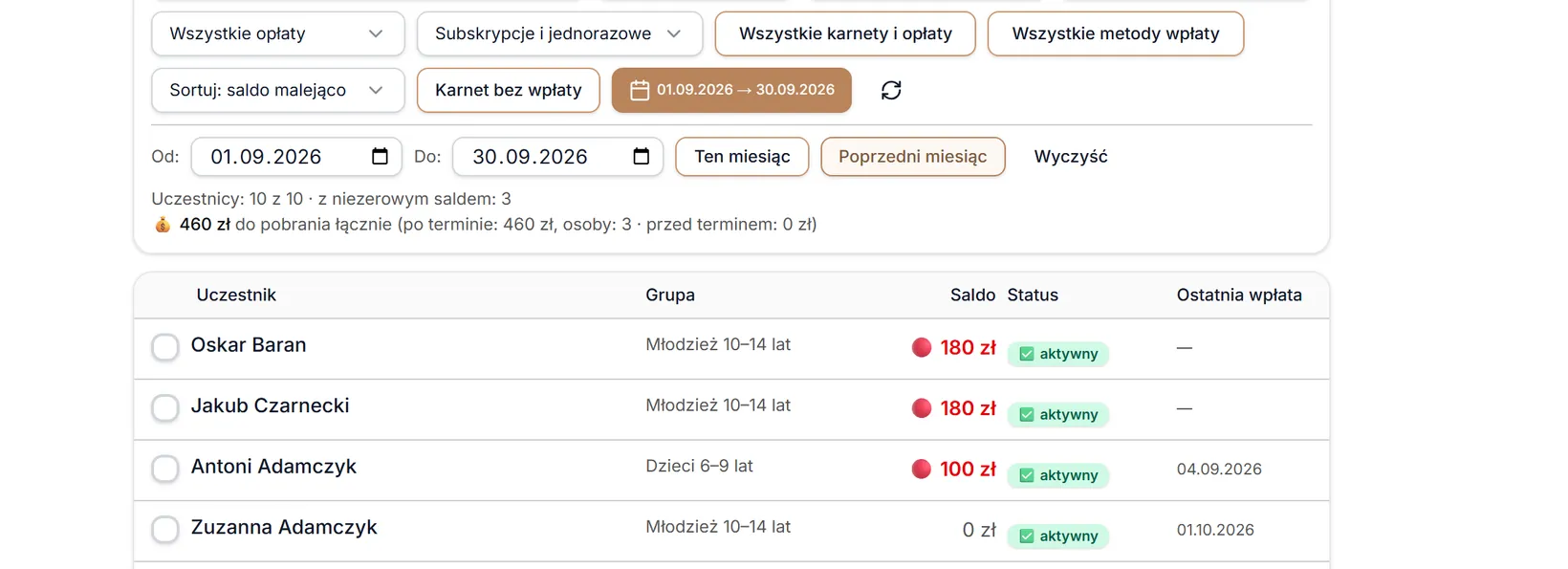The width and height of the screenshot is (1568, 569).
Task: Click Status column header
Action: 1033,295
